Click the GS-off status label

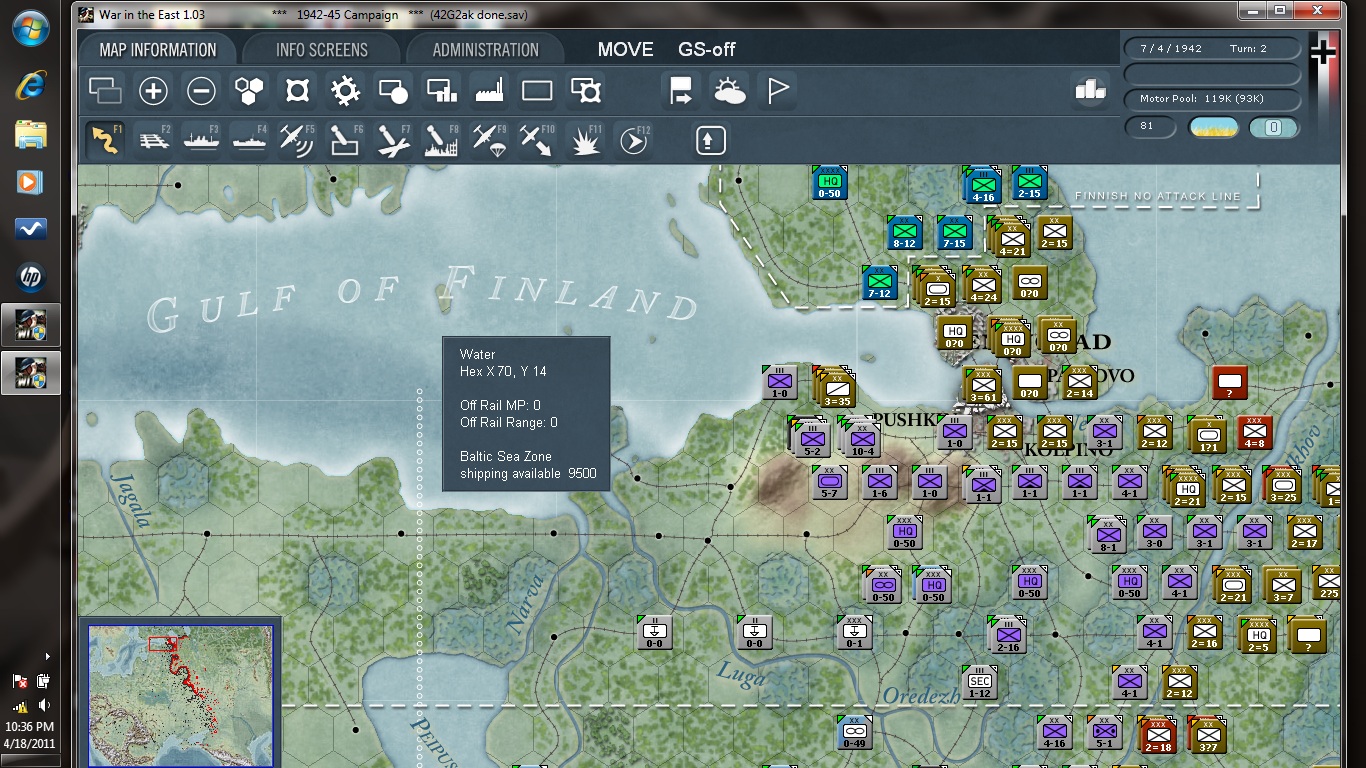pyautogui.click(x=707, y=50)
